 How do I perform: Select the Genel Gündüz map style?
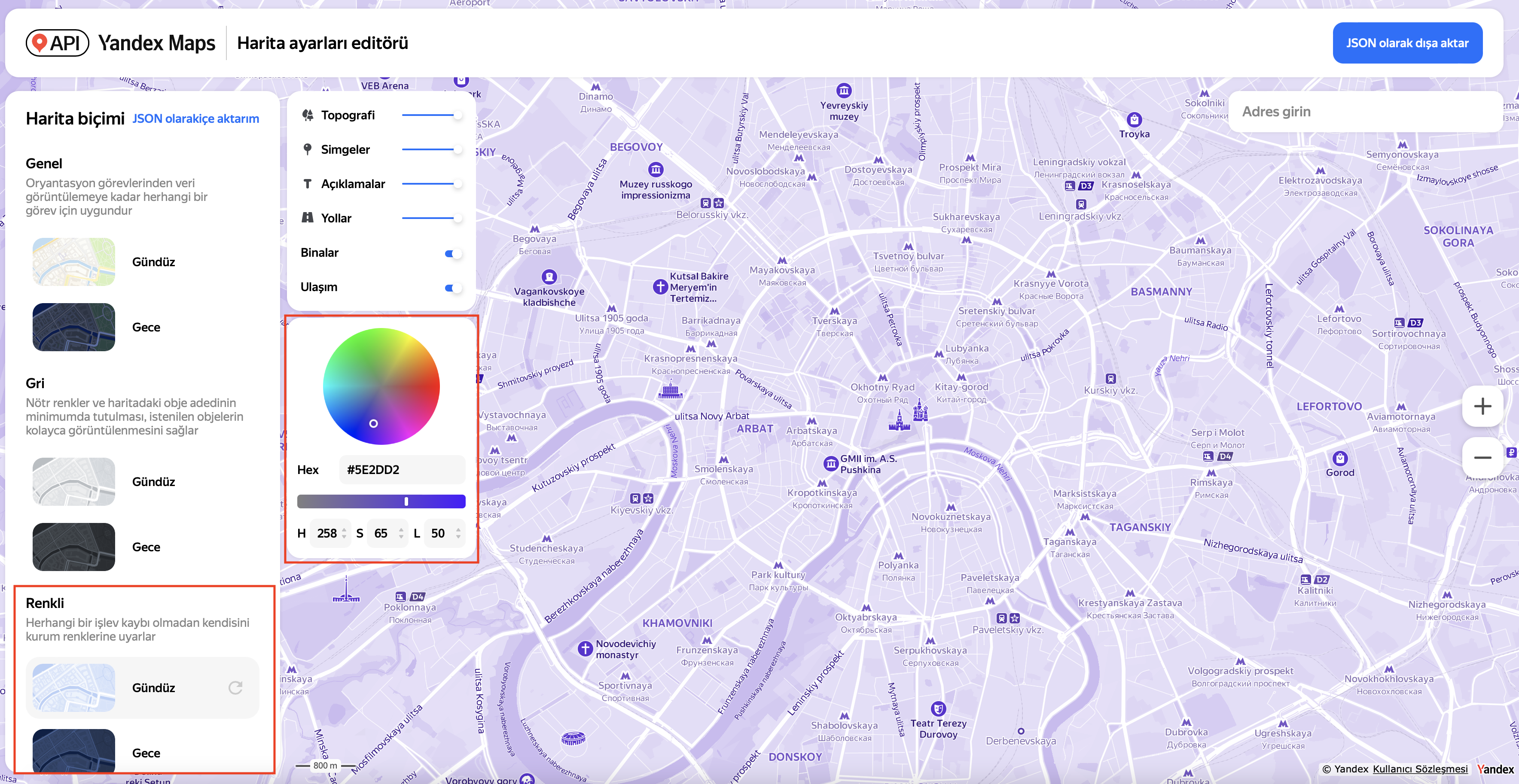click(x=142, y=262)
